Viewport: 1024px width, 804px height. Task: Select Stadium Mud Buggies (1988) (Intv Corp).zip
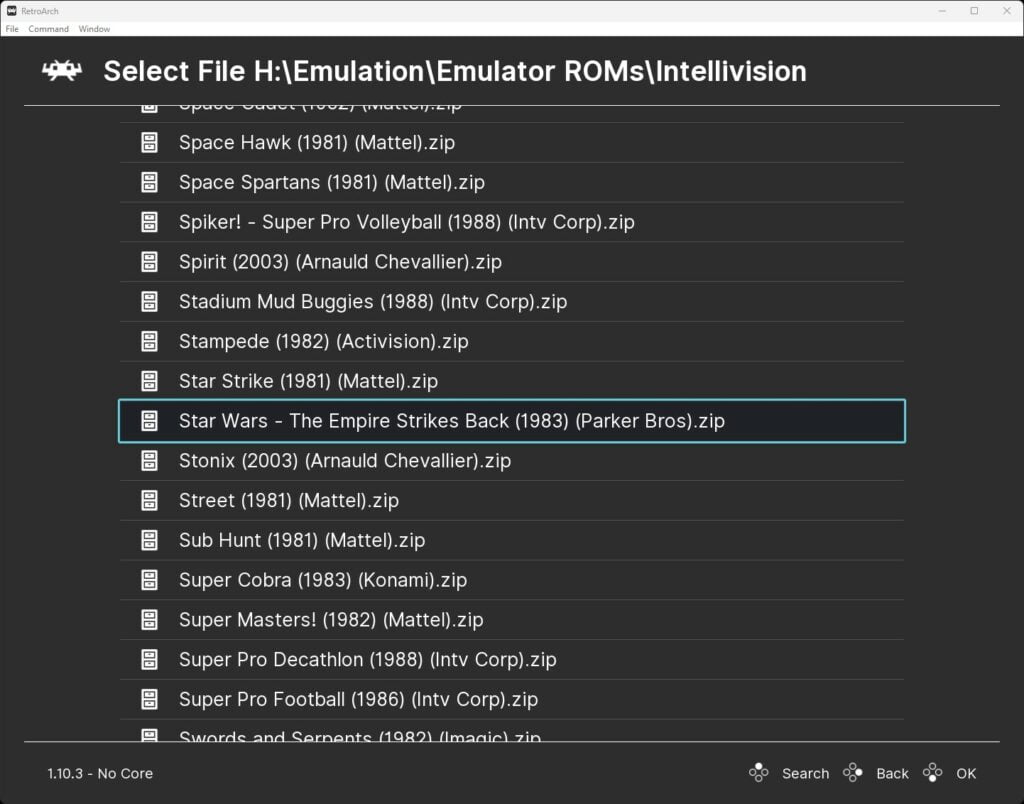(x=512, y=302)
